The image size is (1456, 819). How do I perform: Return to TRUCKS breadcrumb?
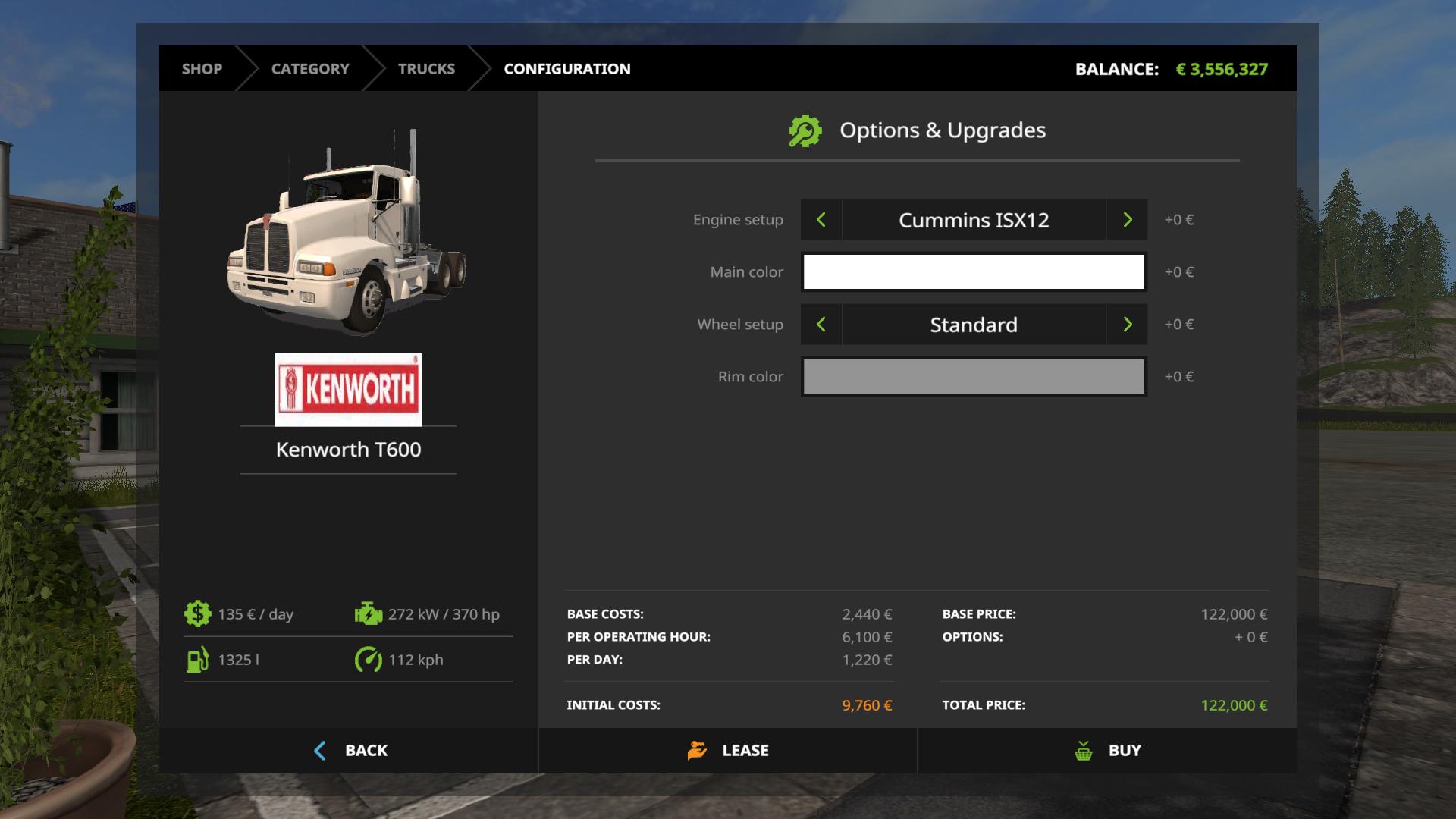pos(426,69)
